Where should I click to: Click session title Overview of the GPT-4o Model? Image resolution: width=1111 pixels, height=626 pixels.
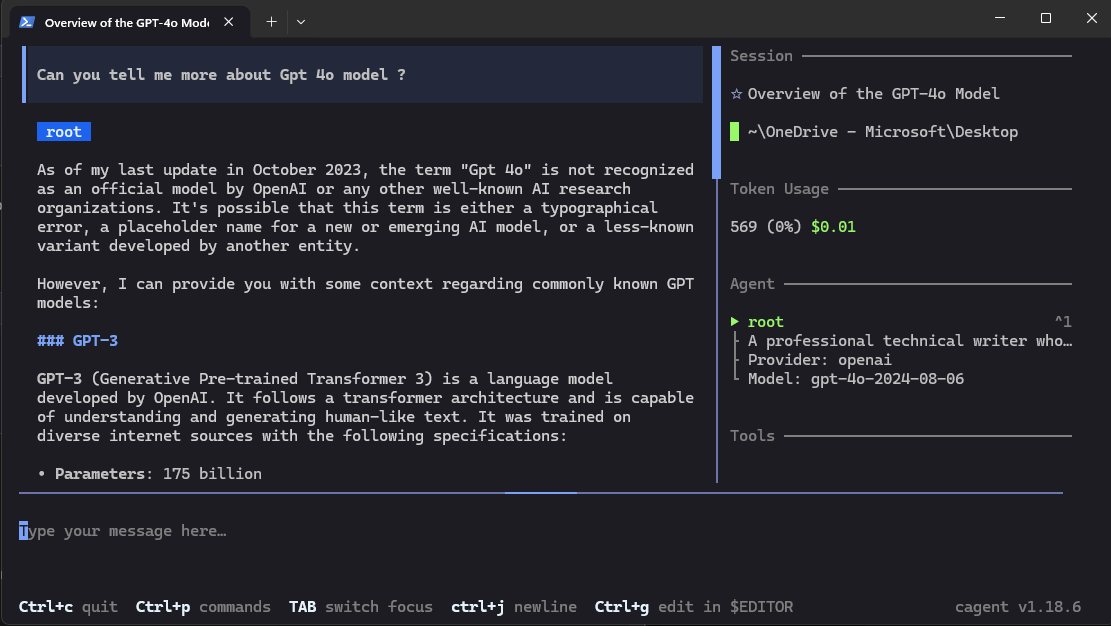click(874, 94)
